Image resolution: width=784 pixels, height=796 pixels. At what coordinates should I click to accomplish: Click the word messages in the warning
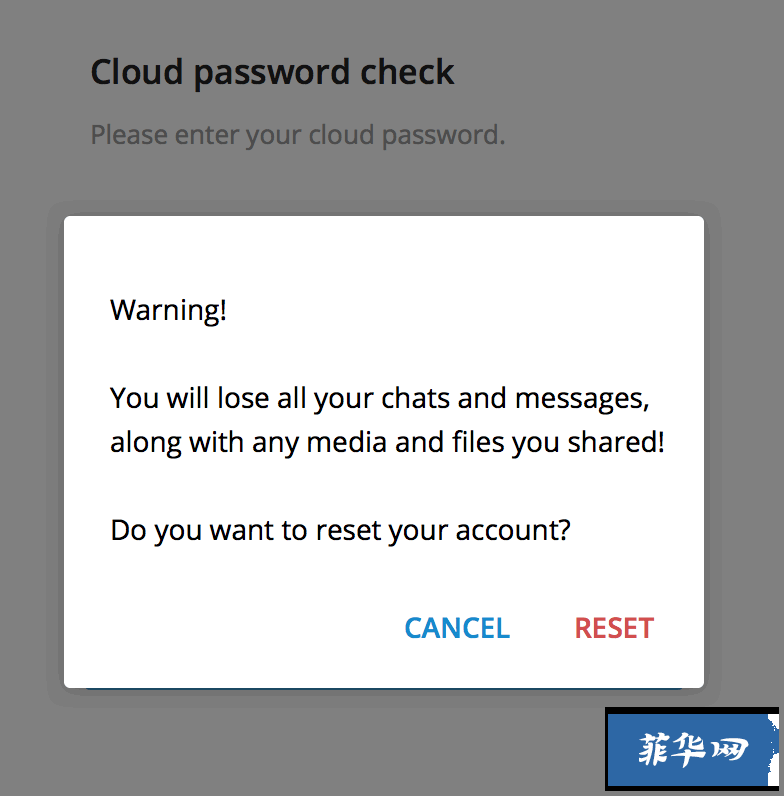tap(582, 400)
